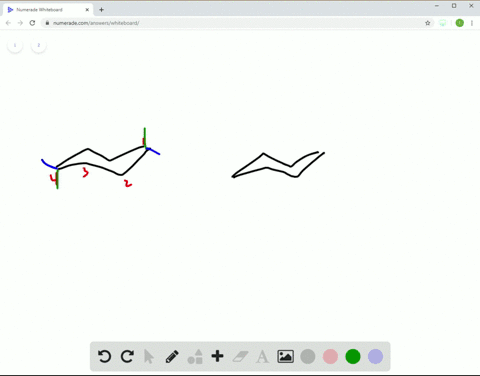Switch to whiteboard page 1
Screen dimensions: 480x376
tap(15, 45)
